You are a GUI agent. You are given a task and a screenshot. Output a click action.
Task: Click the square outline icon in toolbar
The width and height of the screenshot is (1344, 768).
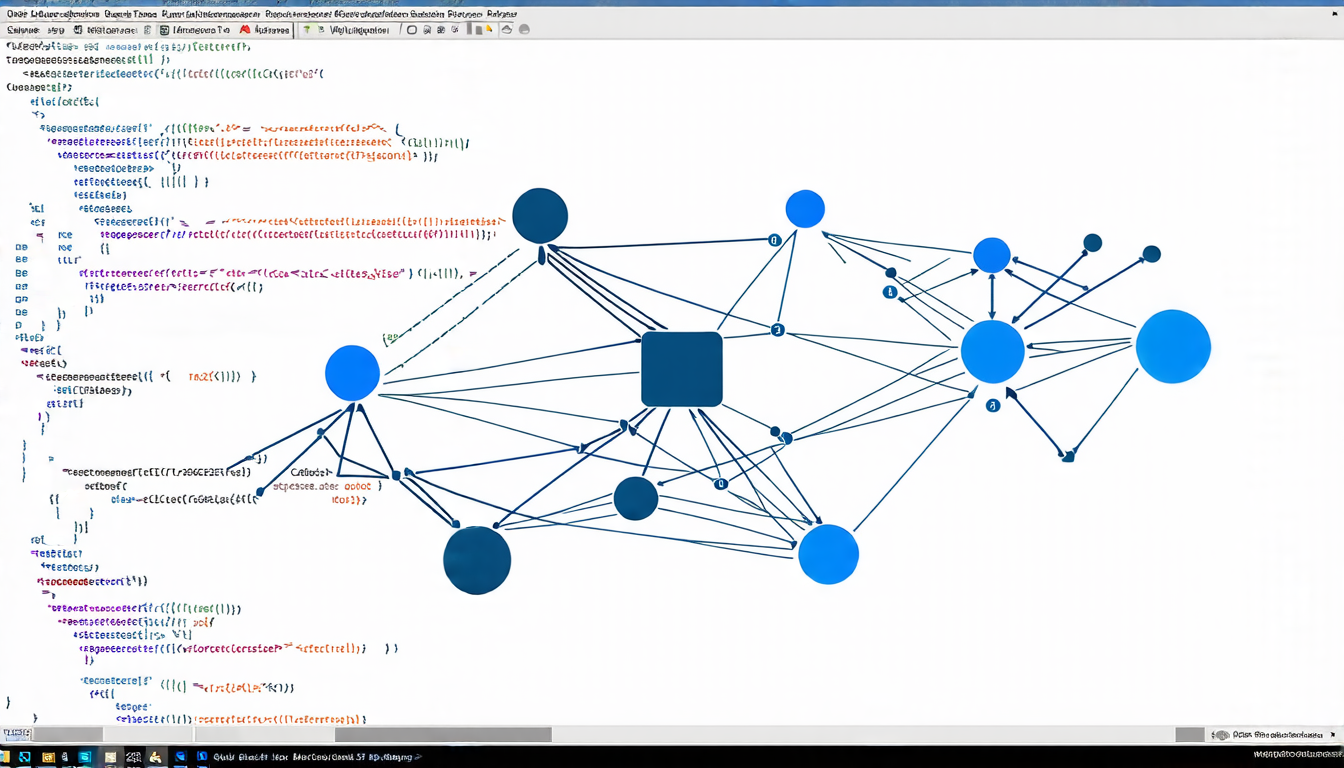[411, 30]
